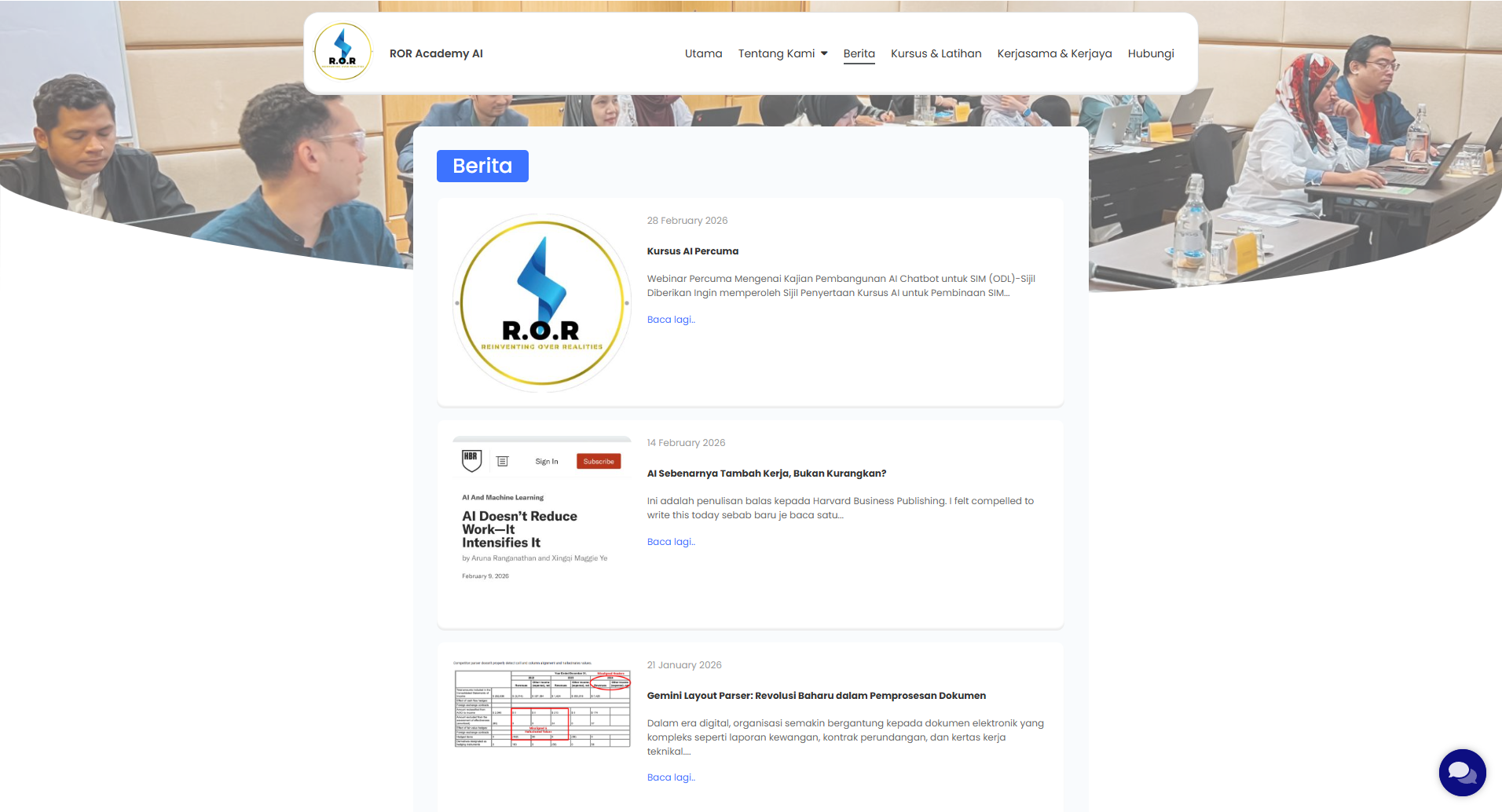Open the chat bubble widget
The width and height of the screenshot is (1502, 812).
(1461, 772)
